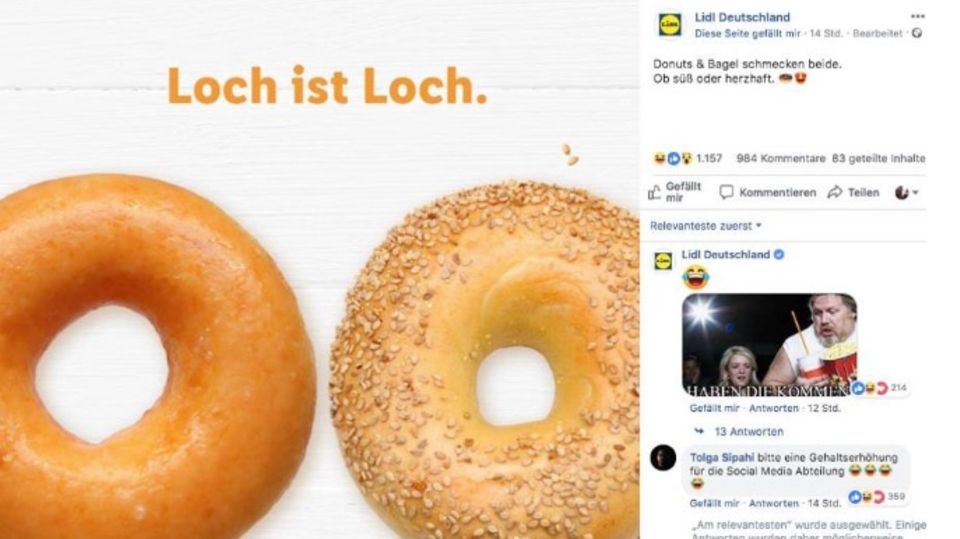Viewport: 960px width, 539px height.
Task: Expand the Relevanteste zuerst sort dropdown
Action: point(705,226)
